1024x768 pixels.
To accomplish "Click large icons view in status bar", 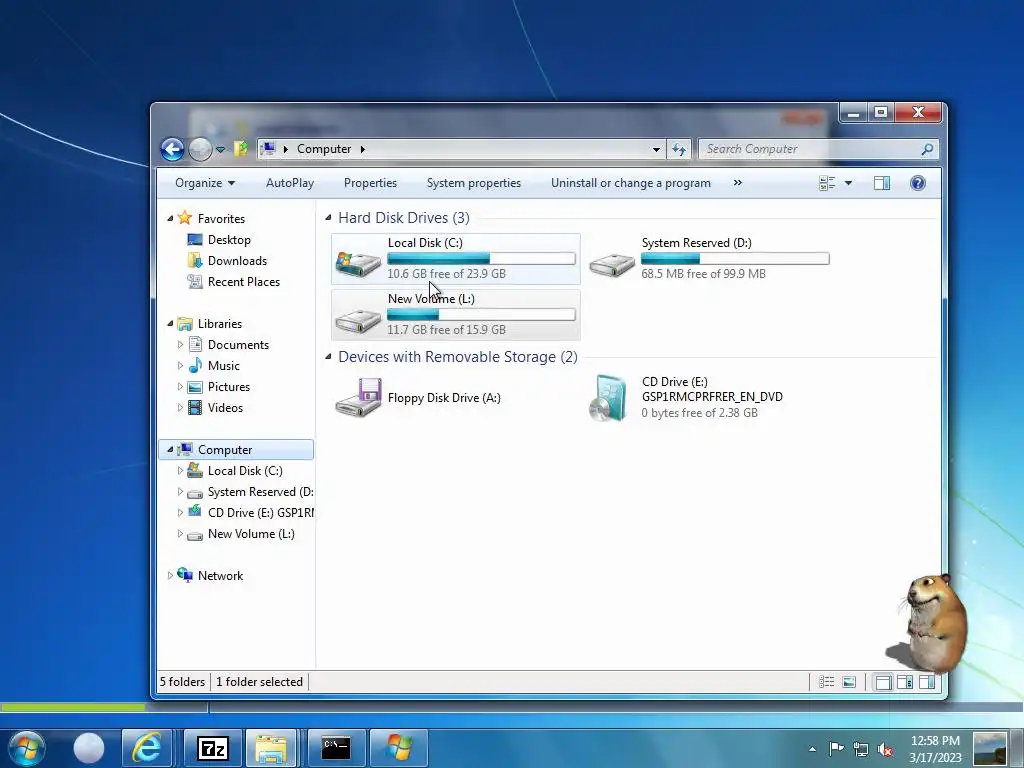I will click(x=849, y=682).
